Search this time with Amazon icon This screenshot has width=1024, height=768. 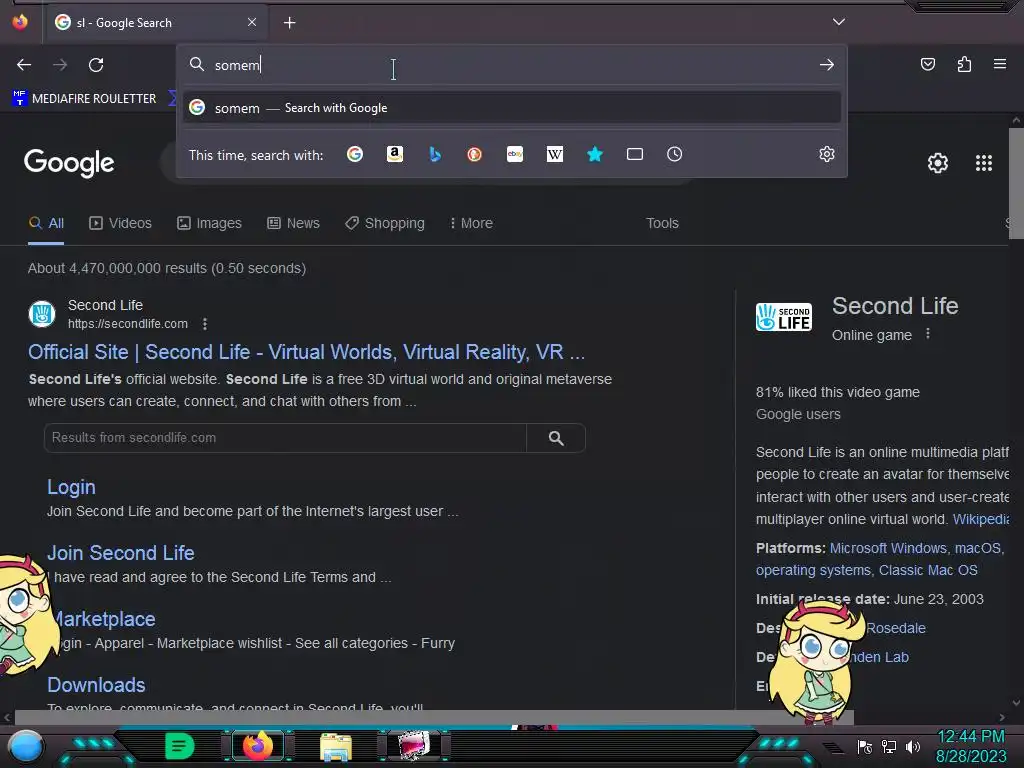pyautogui.click(x=394, y=154)
